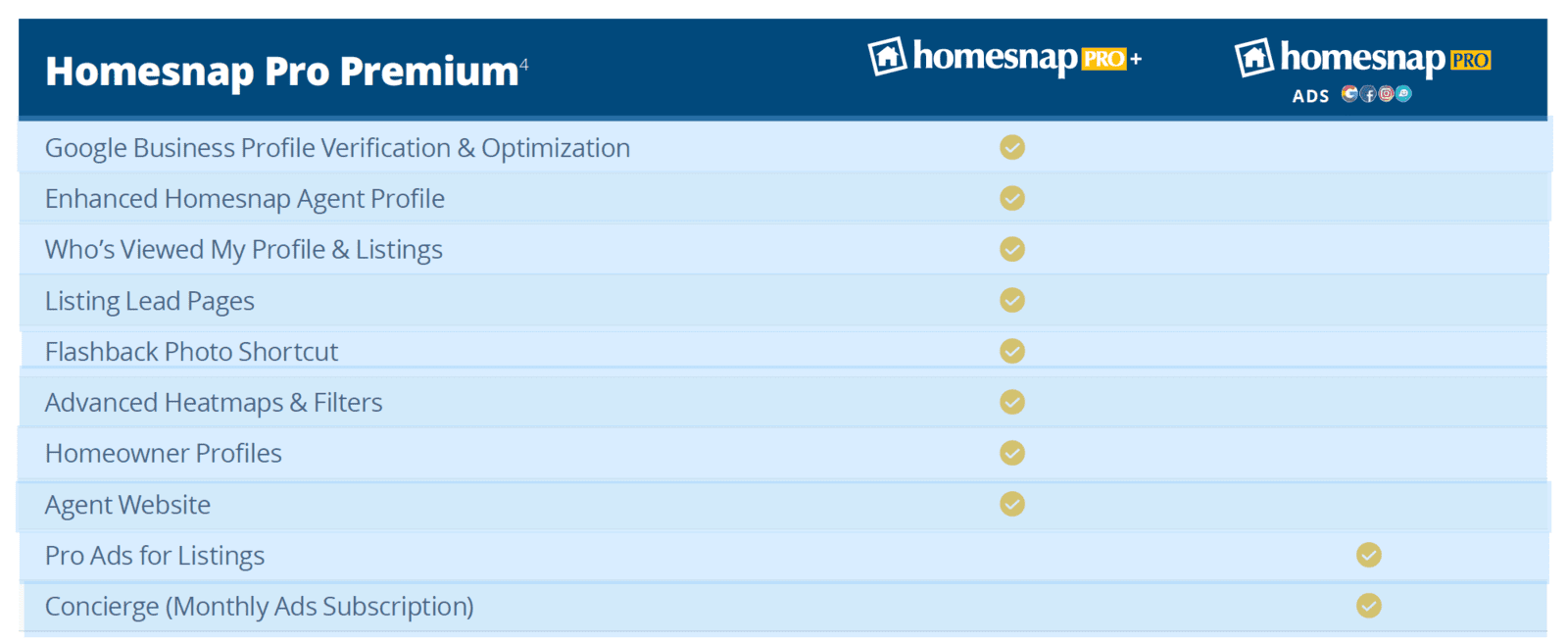Click the checkmark for Enhanced Homesnap Agent Profile
Viewport: 1568px width, 642px height.
[1012, 198]
